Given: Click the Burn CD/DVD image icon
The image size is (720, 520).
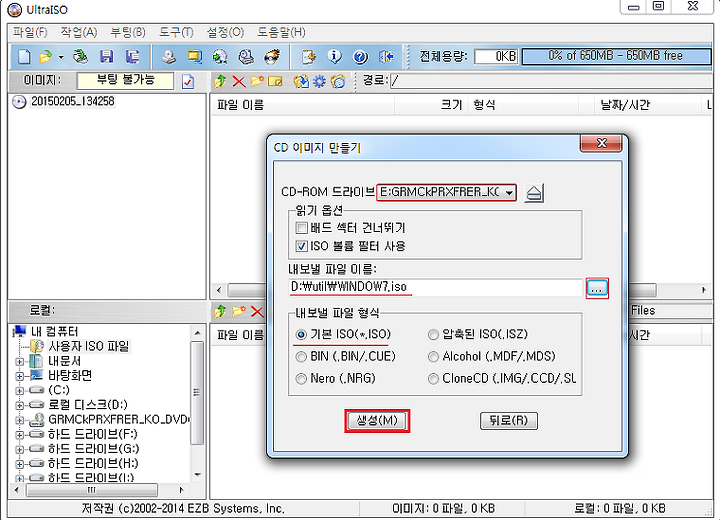Looking at the screenshot, I should [272, 57].
